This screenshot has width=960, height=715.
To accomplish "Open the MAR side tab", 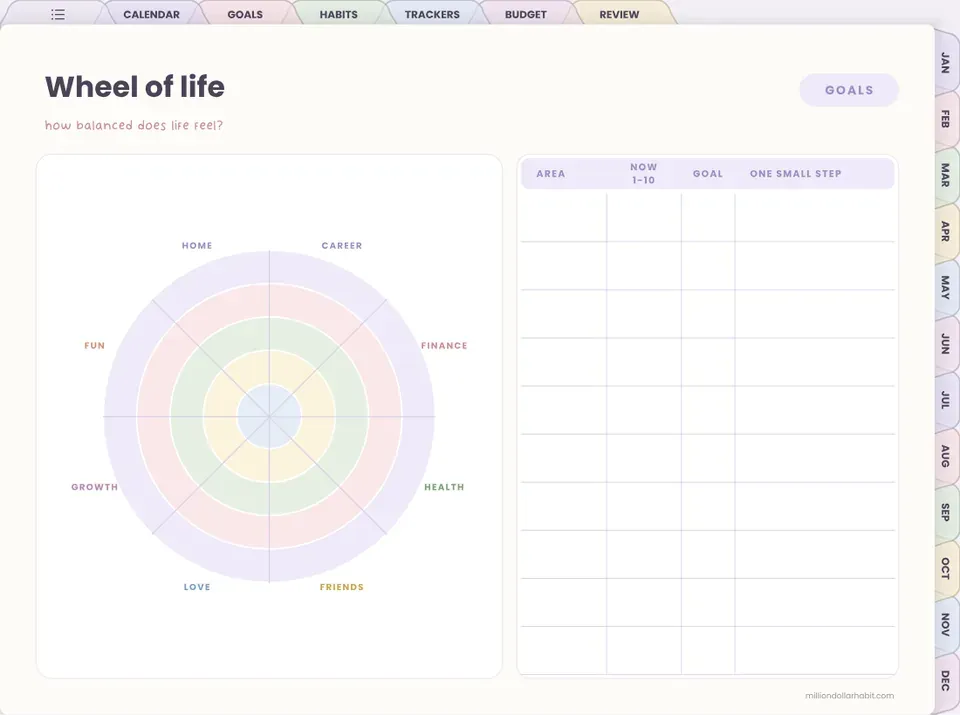I will [x=946, y=175].
